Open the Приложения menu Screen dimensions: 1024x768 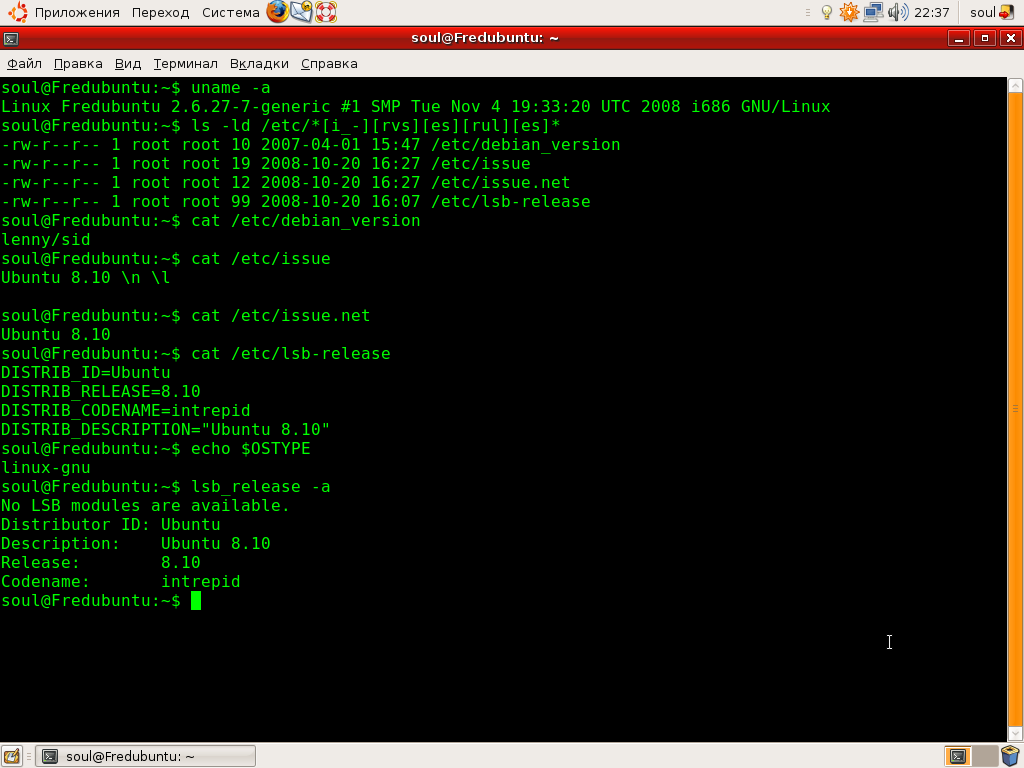(x=77, y=12)
